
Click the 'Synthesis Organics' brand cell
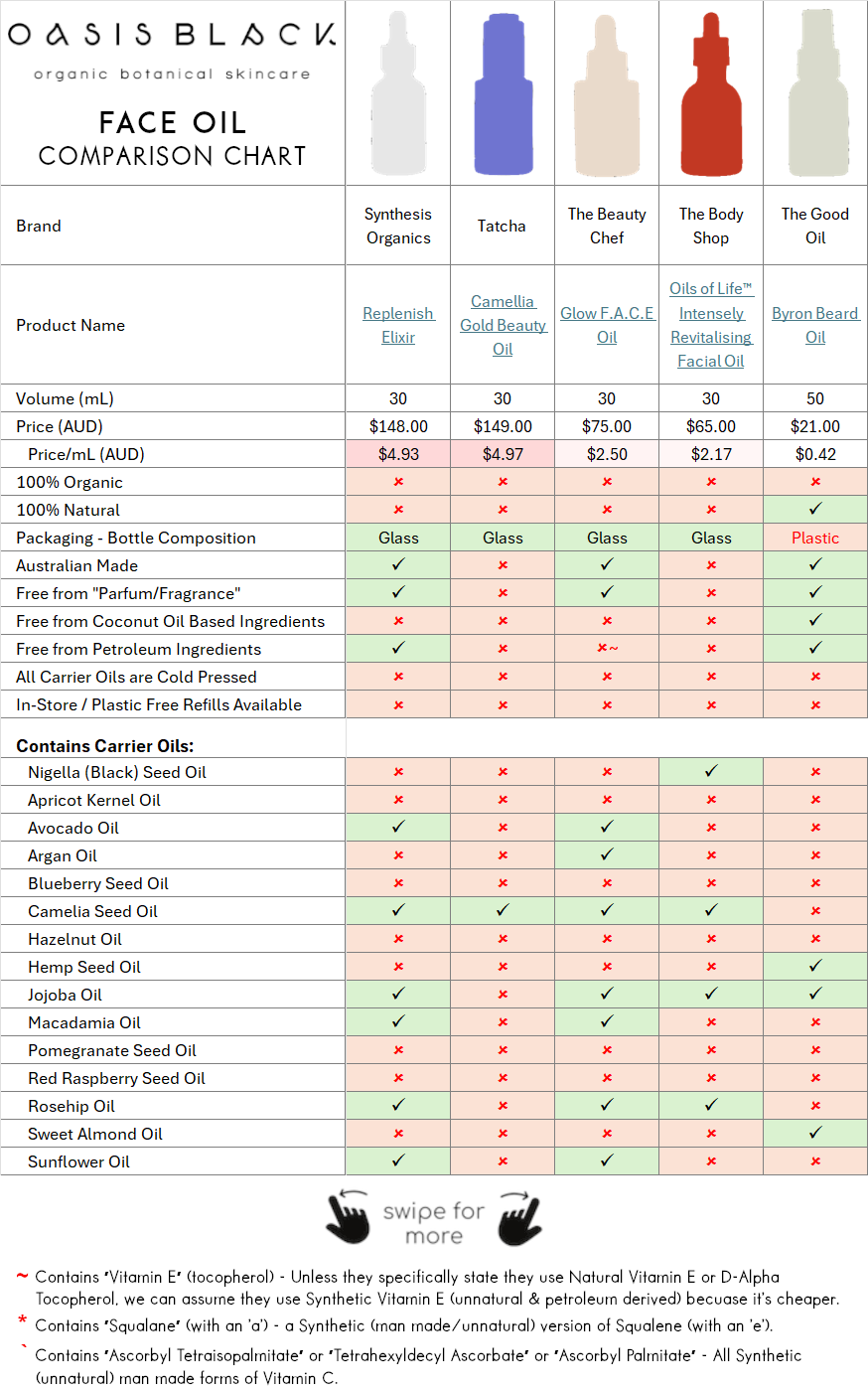click(398, 226)
